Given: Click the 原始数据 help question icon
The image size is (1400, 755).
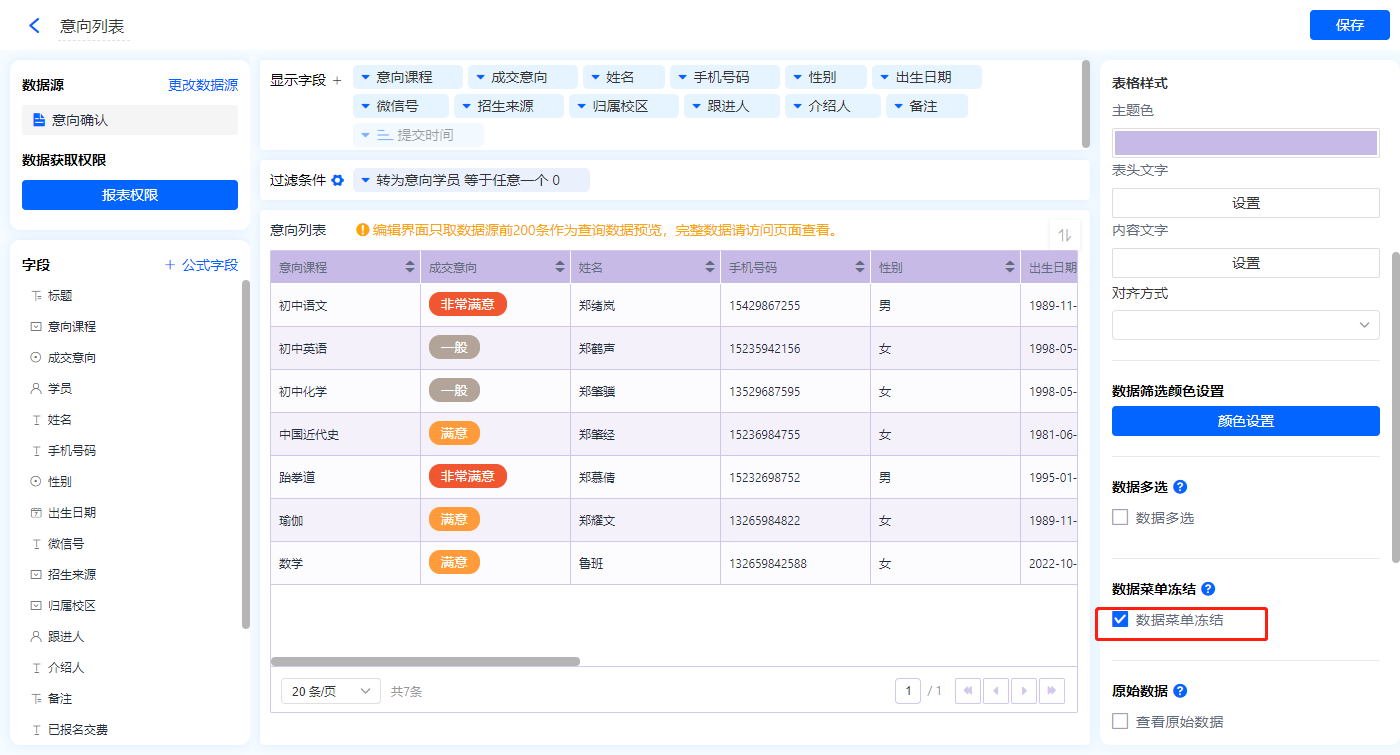Looking at the screenshot, I should 1180,691.
